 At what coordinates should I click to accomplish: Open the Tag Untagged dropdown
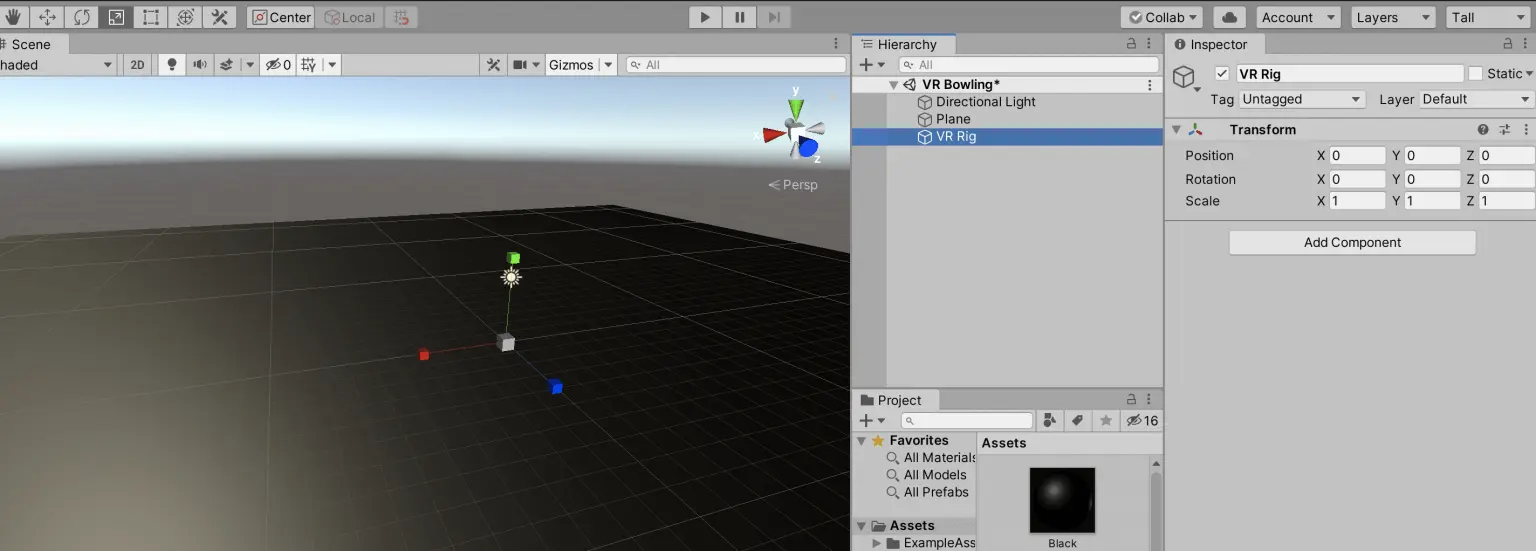pyautogui.click(x=1302, y=99)
